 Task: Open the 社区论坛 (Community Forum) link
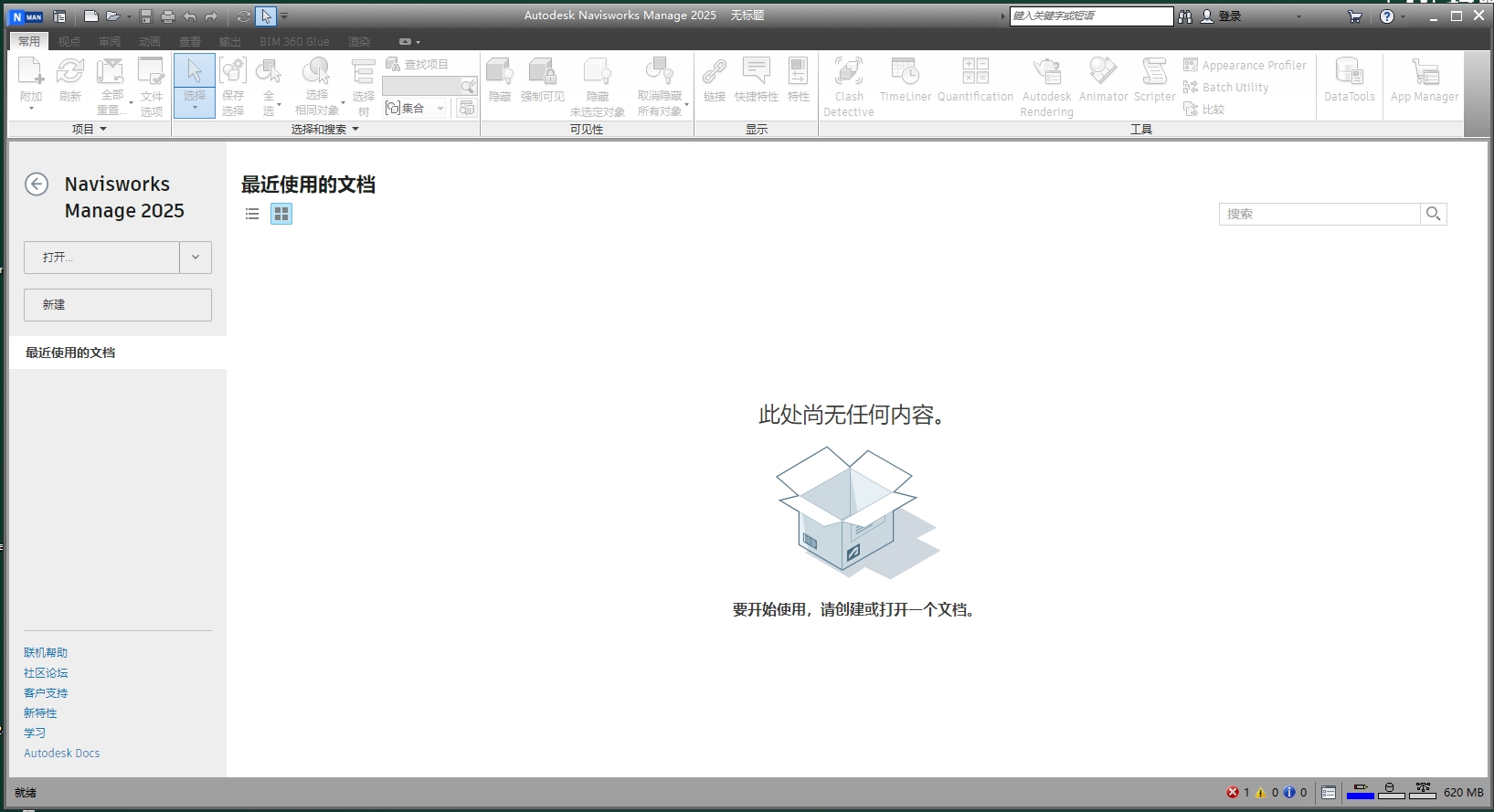click(x=46, y=672)
